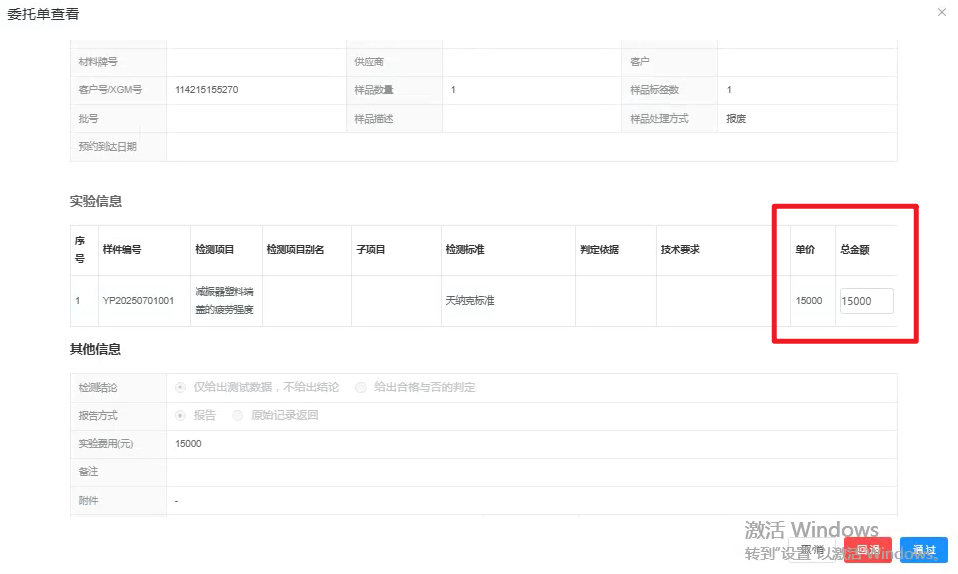Click the 委托单查看 dialog title

point(43,14)
